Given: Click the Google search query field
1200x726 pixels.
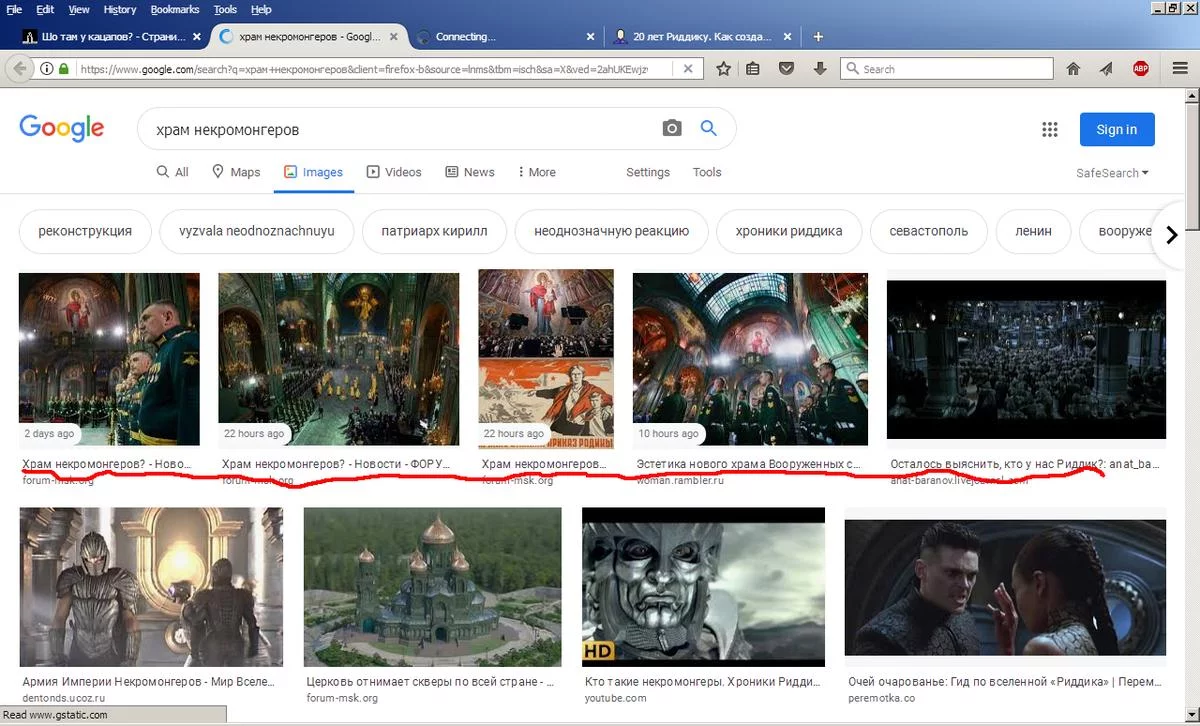Looking at the screenshot, I should click(x=400, y=129).
